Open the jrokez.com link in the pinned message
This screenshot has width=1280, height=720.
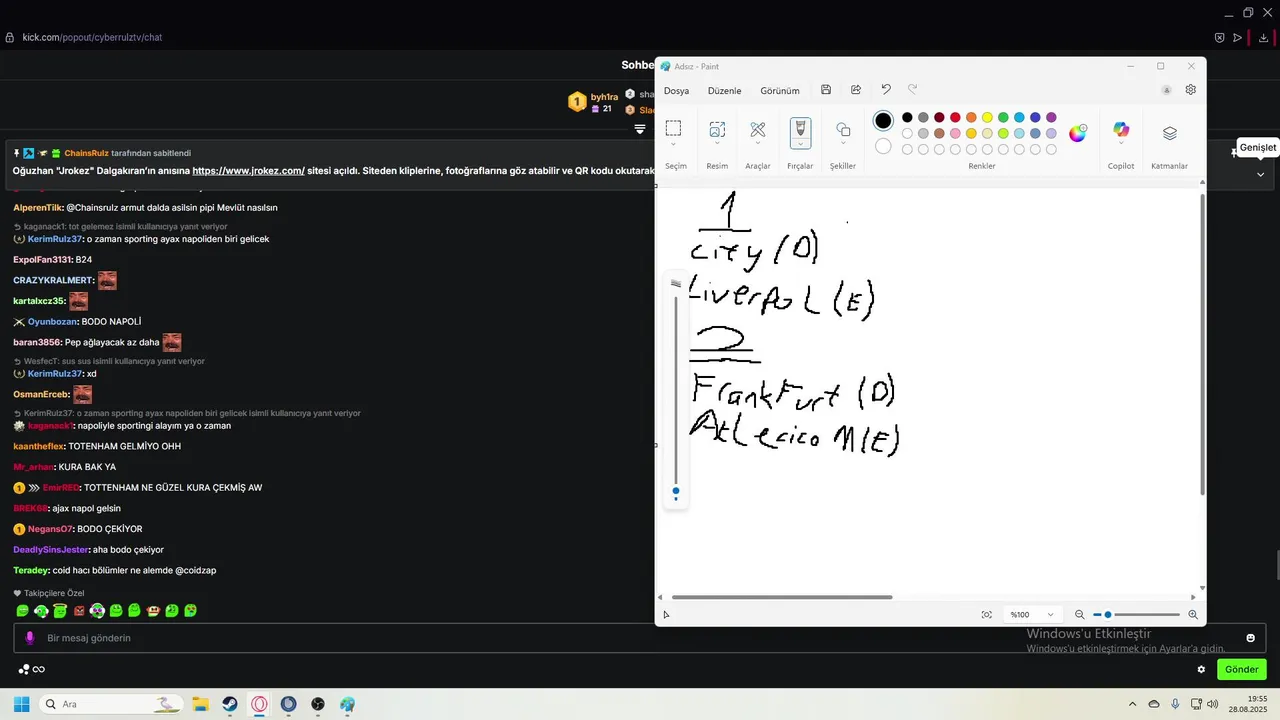click(x=249, y=171)
